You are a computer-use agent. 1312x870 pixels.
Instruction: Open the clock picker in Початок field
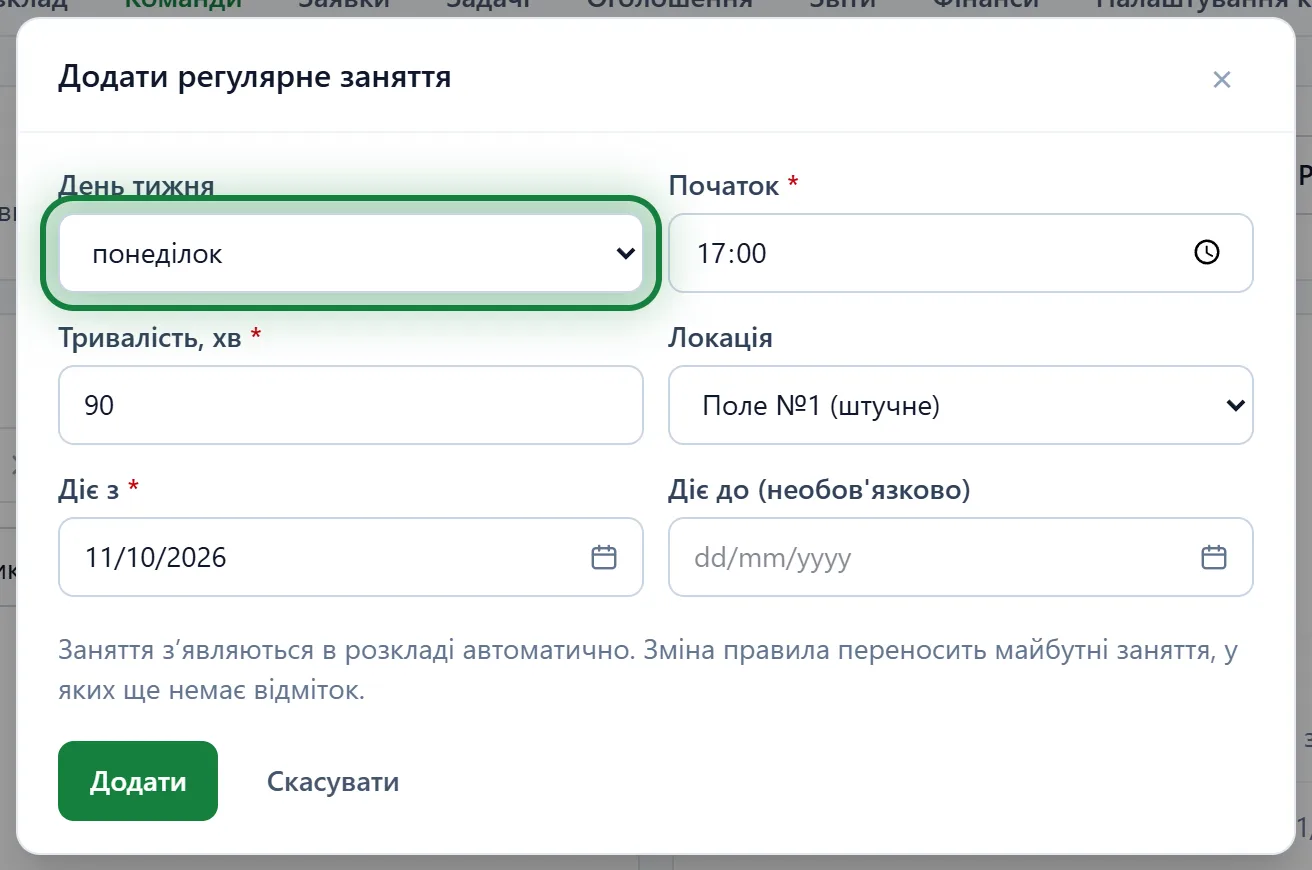click(1207, 253)
